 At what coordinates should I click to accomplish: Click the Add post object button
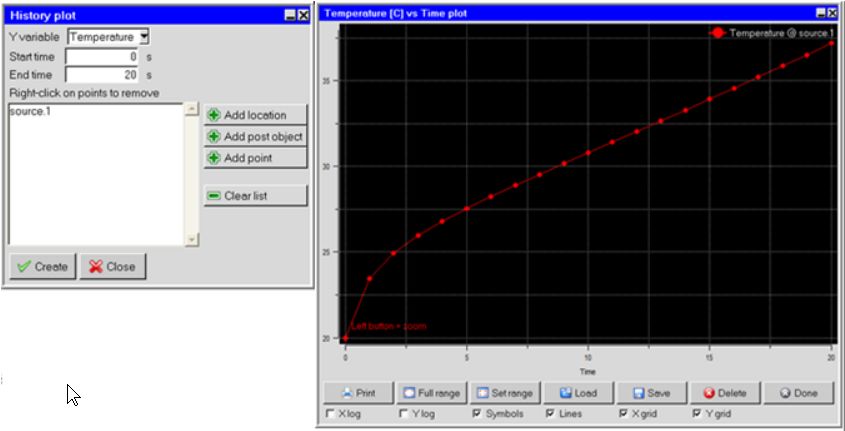tap(255, 137)
